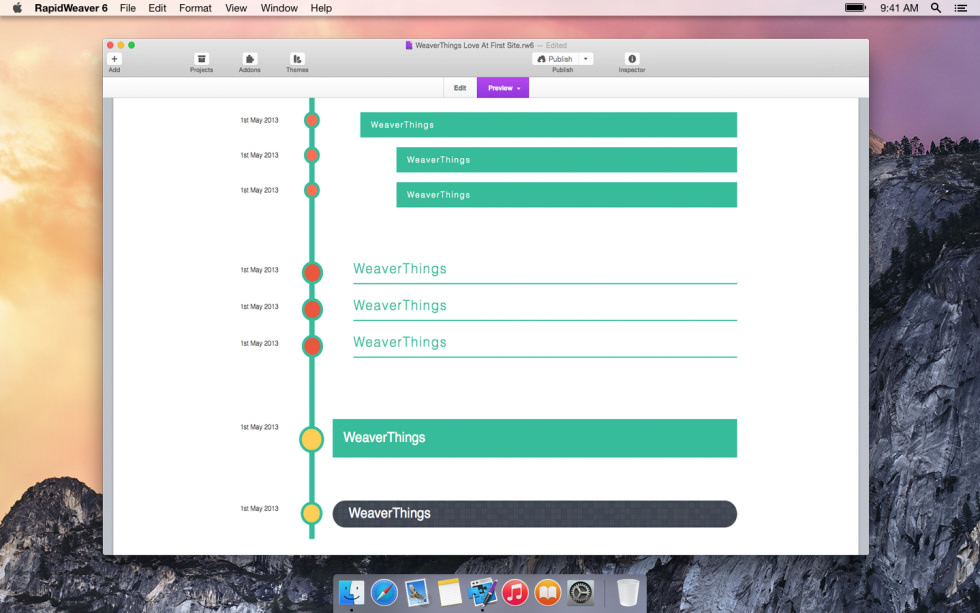Open the Apple menu
Screen dimensions: 980x613
(x=18, y=8)
